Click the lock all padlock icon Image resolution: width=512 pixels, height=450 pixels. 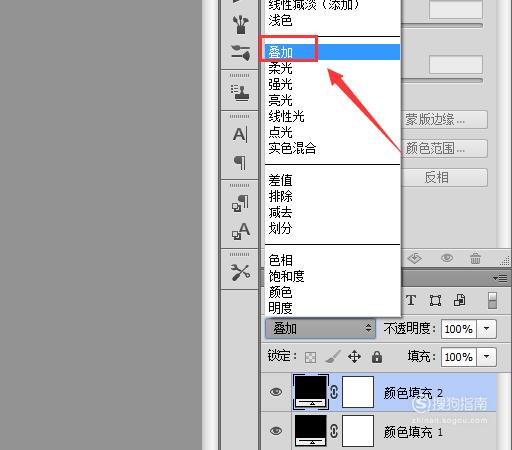point(377,357)
